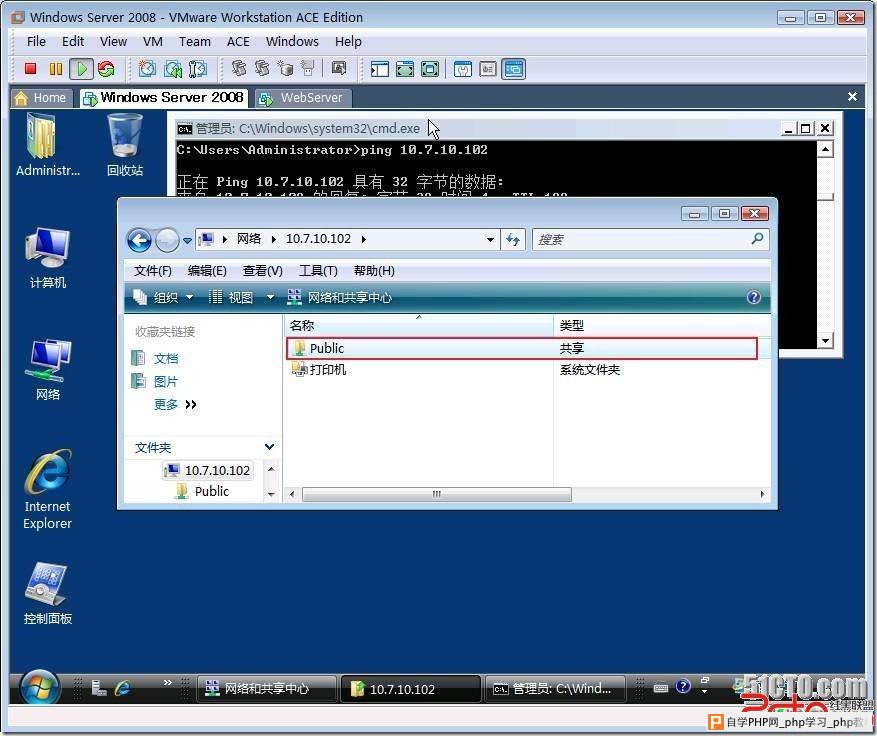Click the red Power Off toolbar icon
Image resolution: width=877 pixels, height=736 pixels.
pyautogui.click(x=31, y=69)
